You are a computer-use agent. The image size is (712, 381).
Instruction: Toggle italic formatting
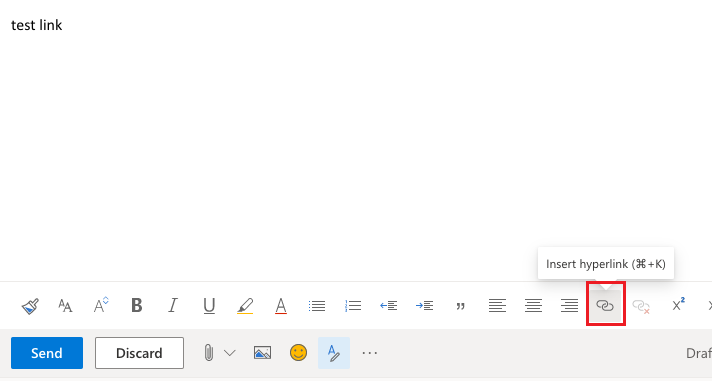pos(173,305)
